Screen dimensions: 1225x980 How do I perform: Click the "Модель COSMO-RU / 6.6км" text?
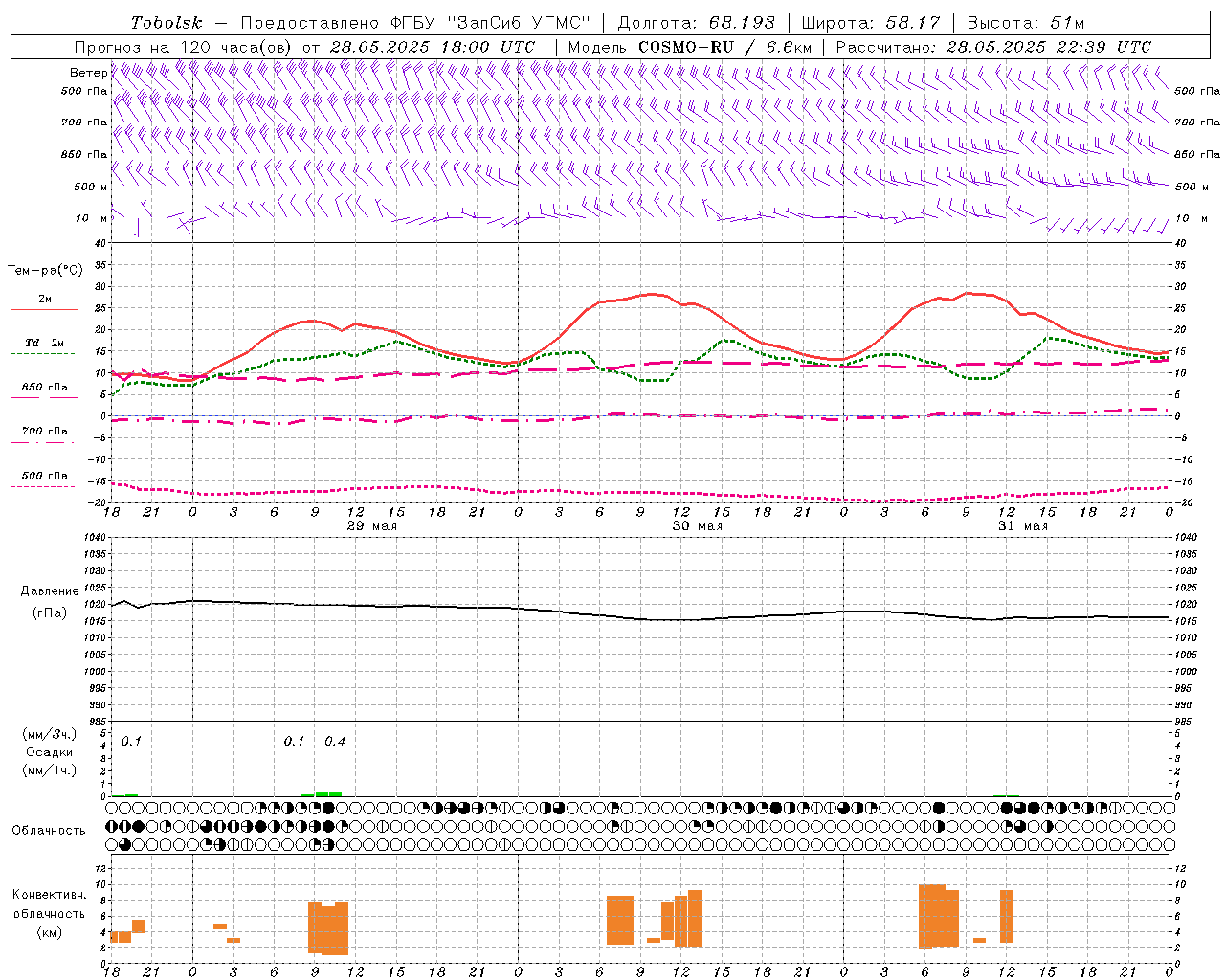point(689,46)
